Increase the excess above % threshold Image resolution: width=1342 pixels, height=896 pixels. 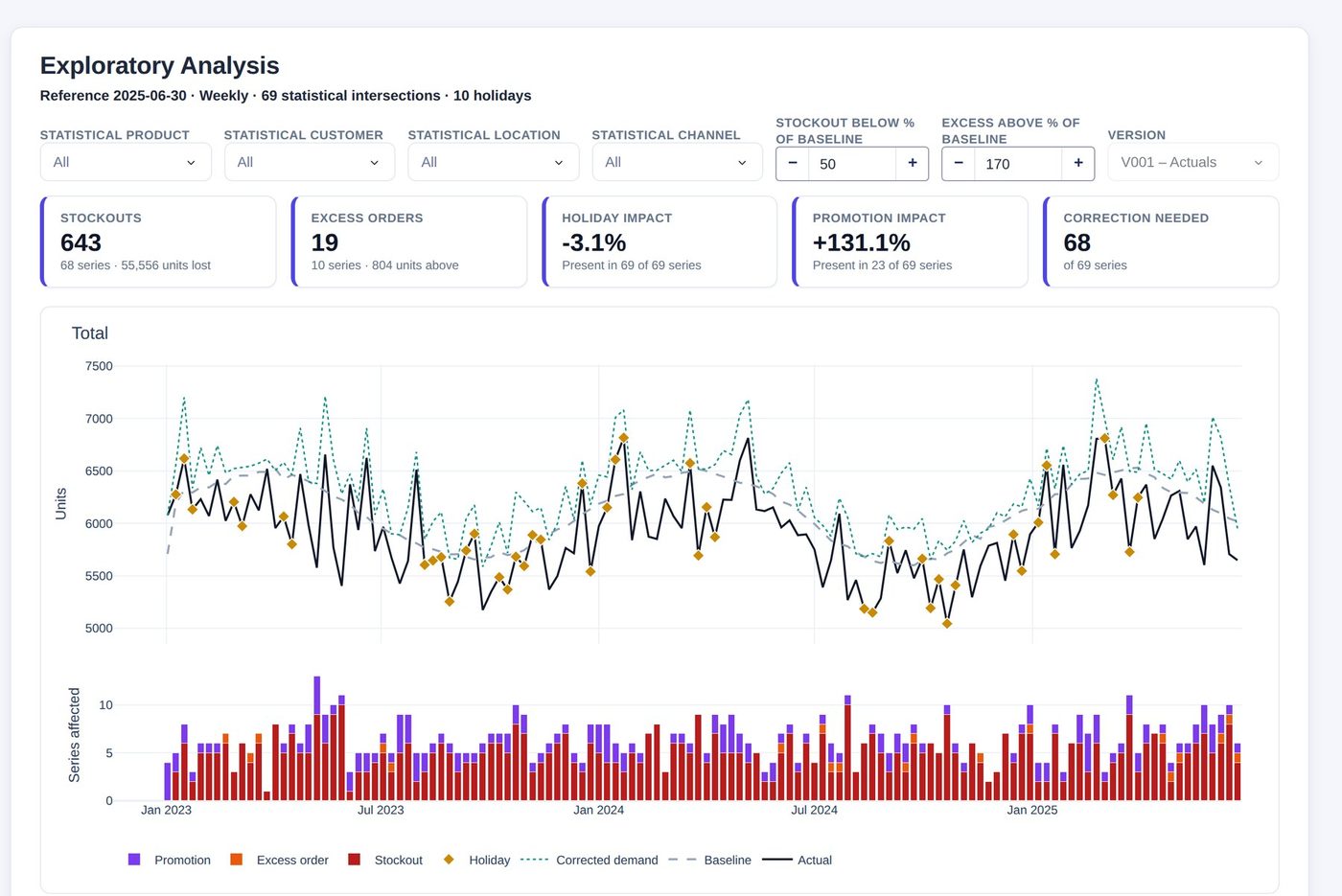(x=1078, y=164)
